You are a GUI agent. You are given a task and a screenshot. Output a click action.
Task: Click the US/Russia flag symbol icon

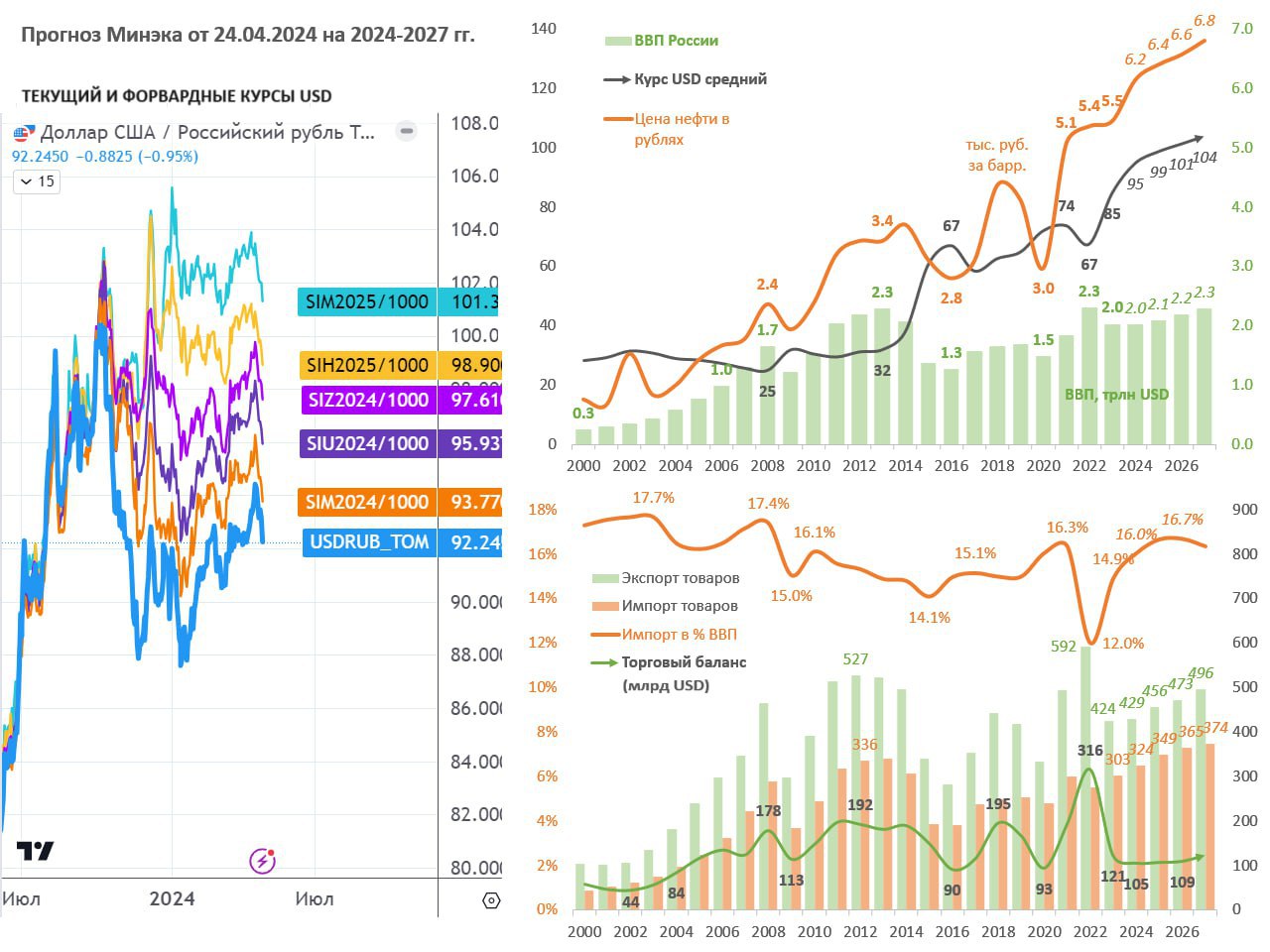click(23, 132)
